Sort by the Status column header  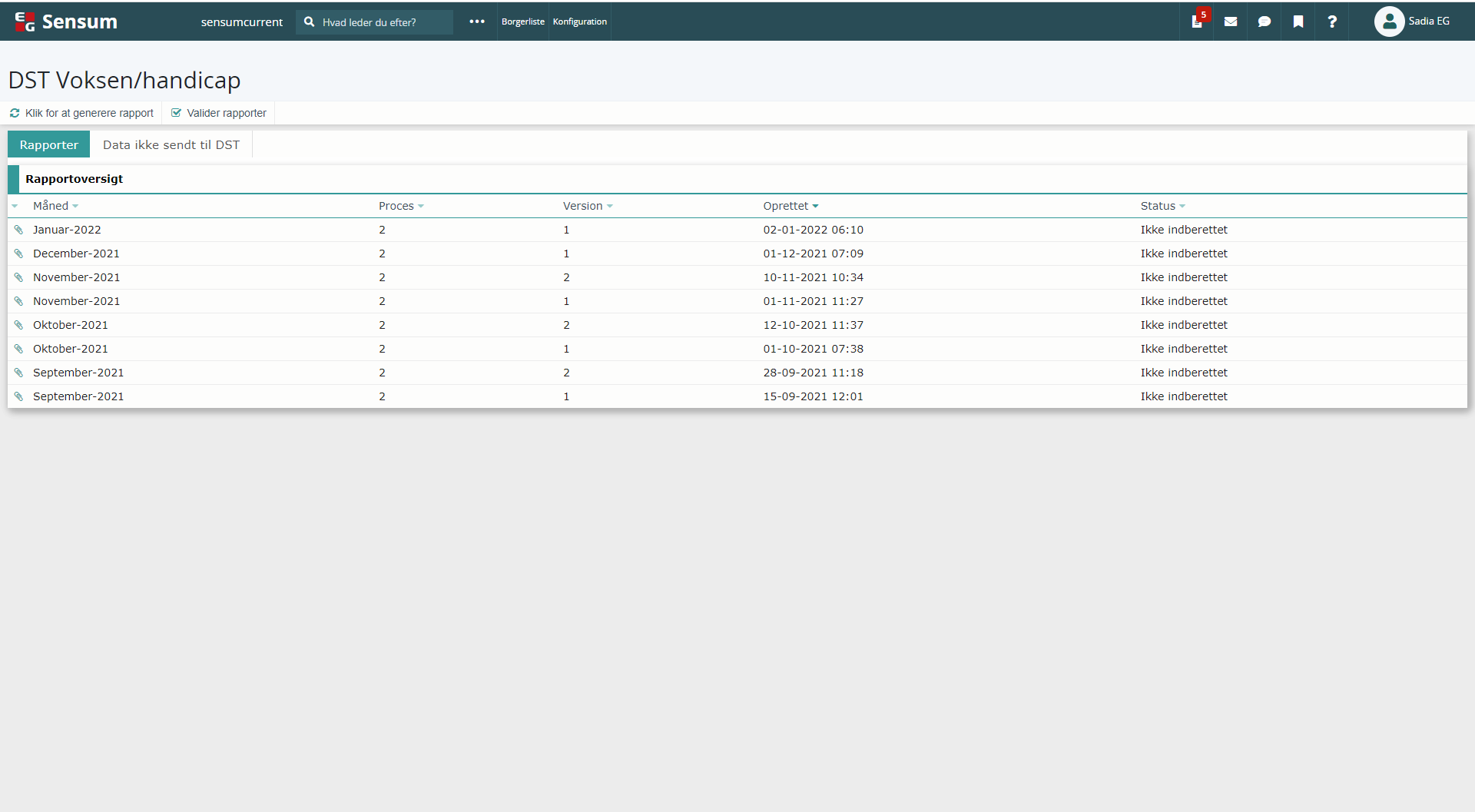click(x=1162, y=206)
